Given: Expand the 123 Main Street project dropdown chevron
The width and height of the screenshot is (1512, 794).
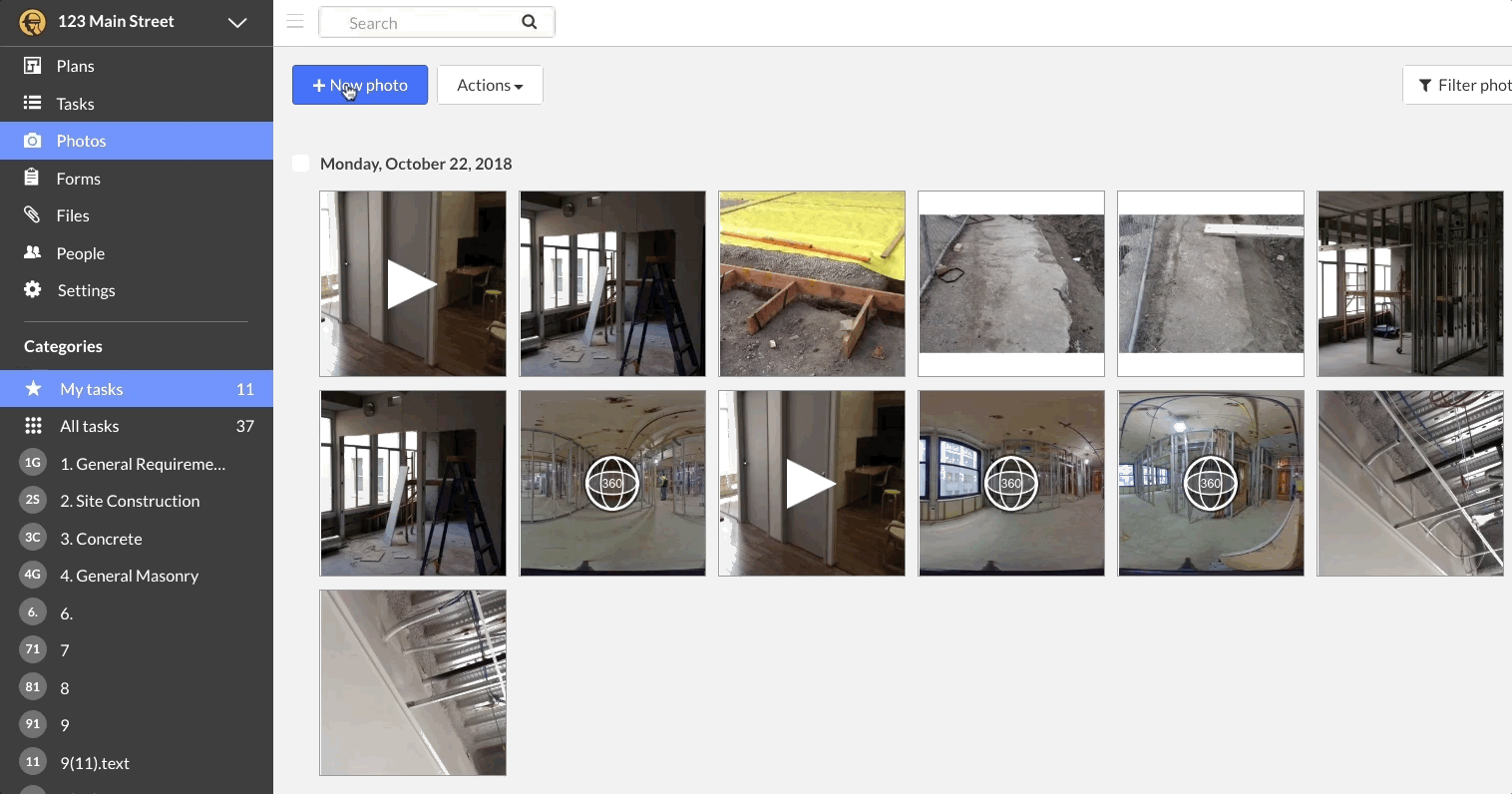Looking at the screenshot, I should [x=237, y=22].
